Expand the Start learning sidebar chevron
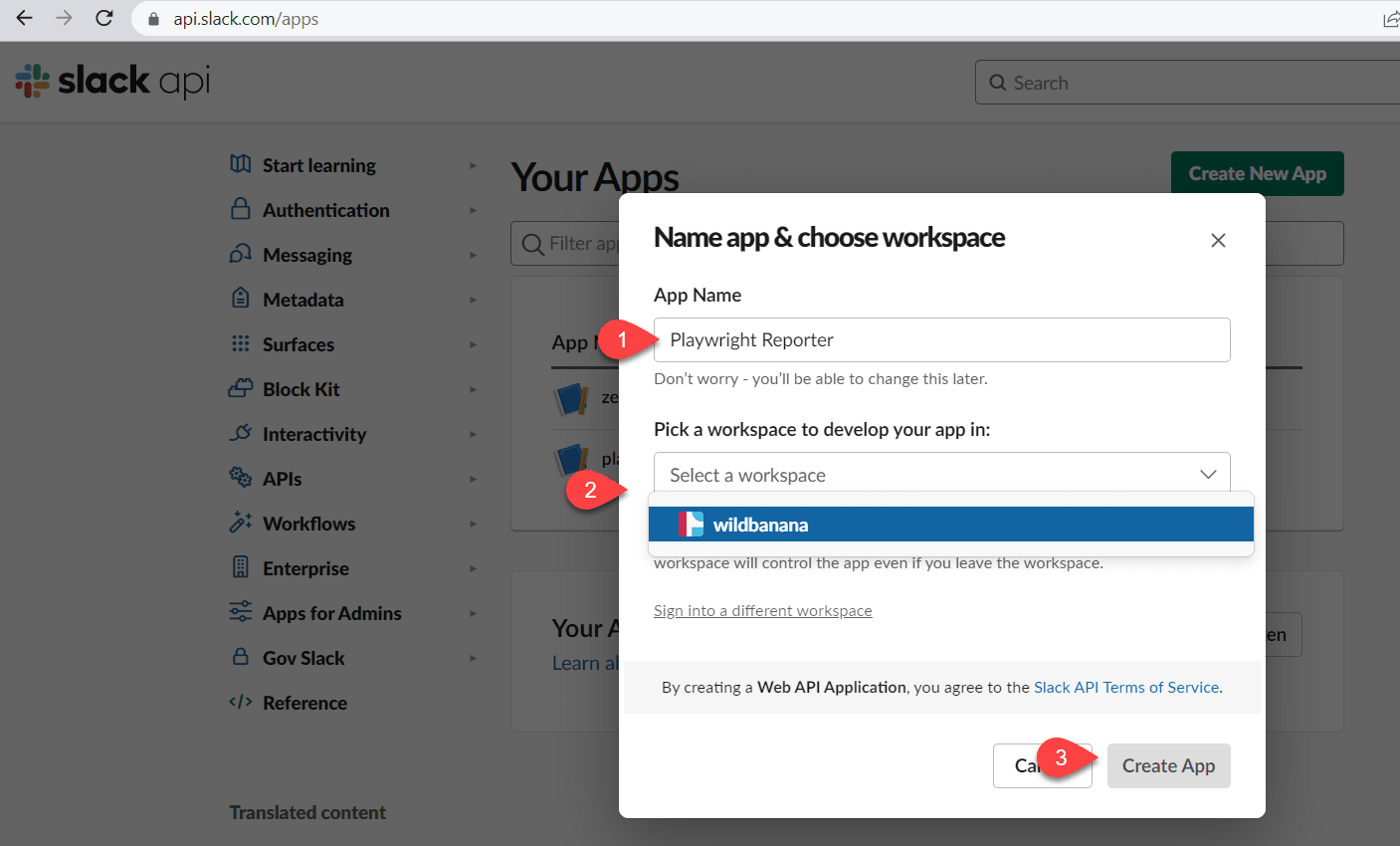This screenshot has width=1400, height=846. click(x=475, y=165)
